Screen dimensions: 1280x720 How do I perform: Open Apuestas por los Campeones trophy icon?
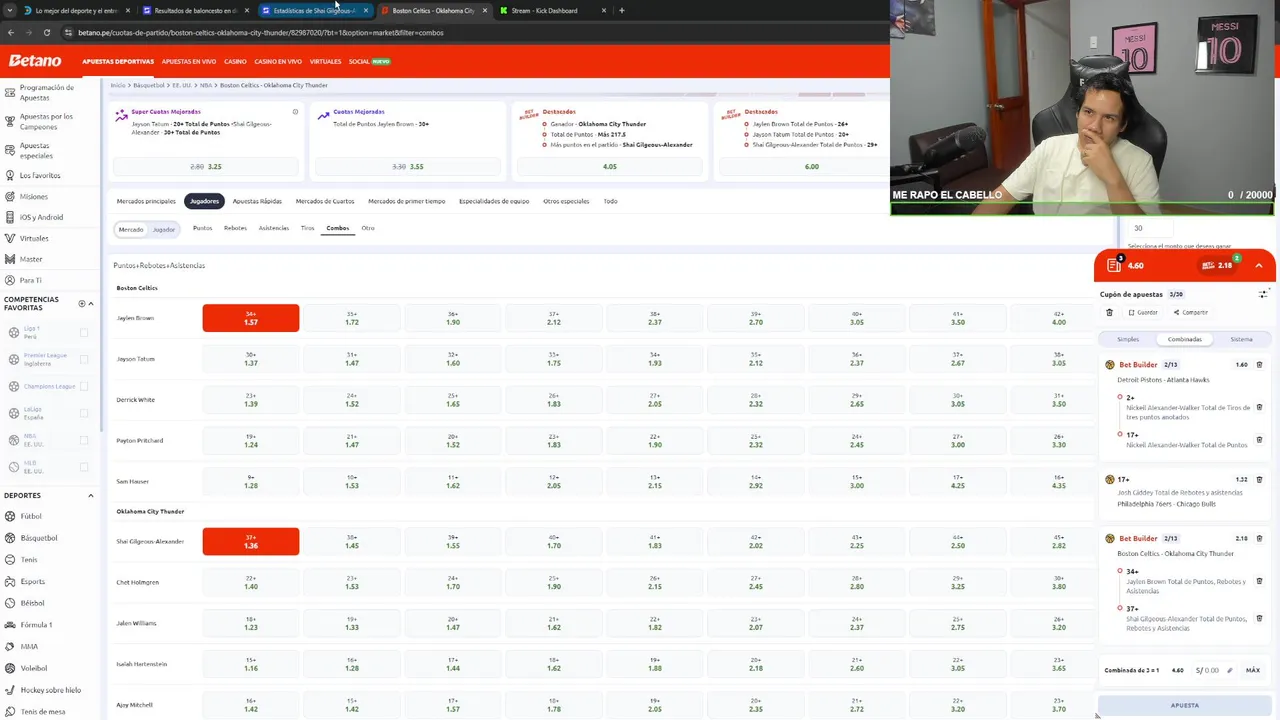tap(9, 121)
